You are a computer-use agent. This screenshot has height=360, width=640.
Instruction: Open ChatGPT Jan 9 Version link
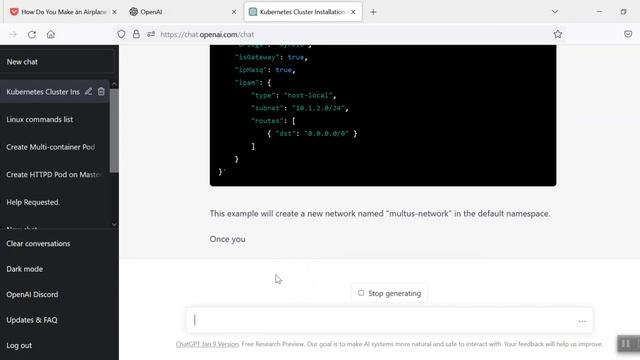point(207,344)
